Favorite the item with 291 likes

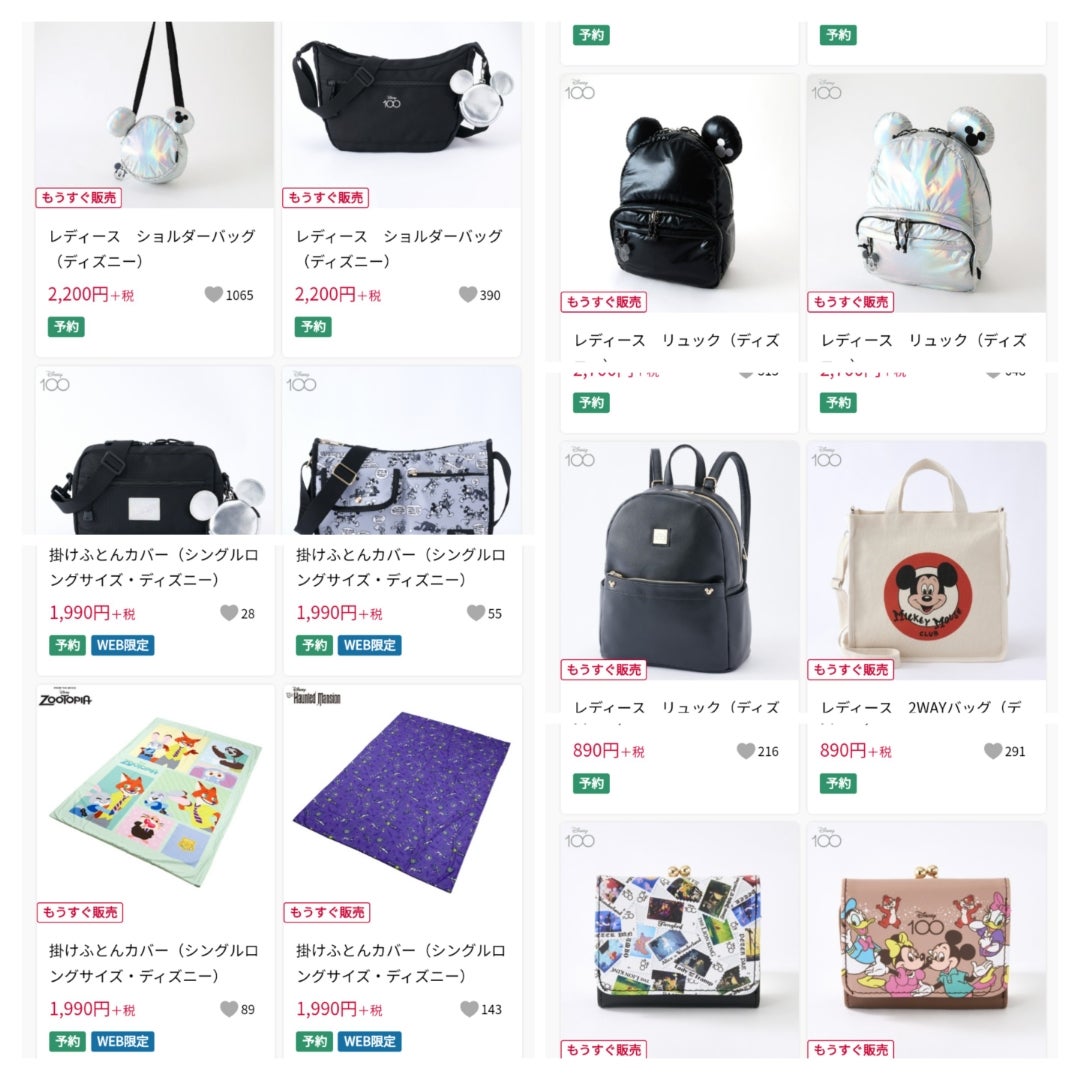point(993,751)
